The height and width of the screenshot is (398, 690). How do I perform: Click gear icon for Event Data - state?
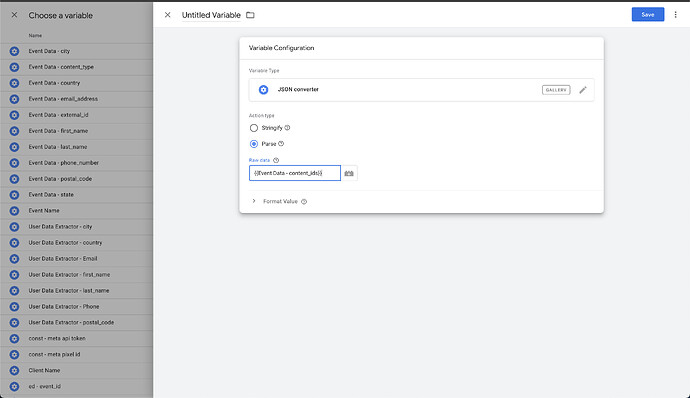15,195
